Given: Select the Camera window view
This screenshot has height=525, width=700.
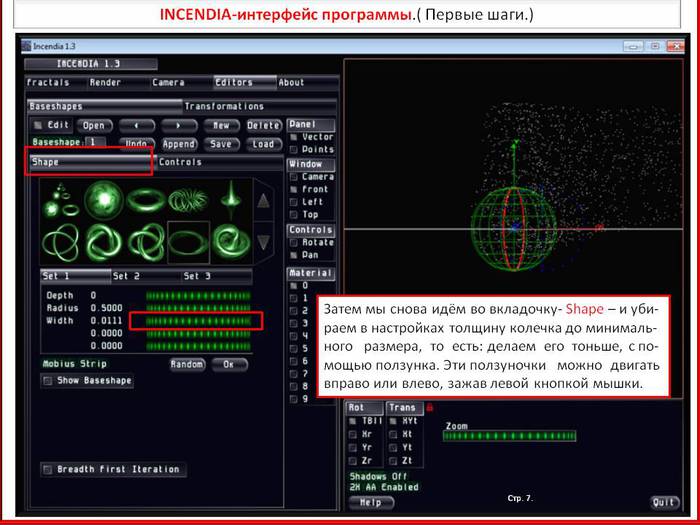Looking at the screenshot, I should 294,177.
